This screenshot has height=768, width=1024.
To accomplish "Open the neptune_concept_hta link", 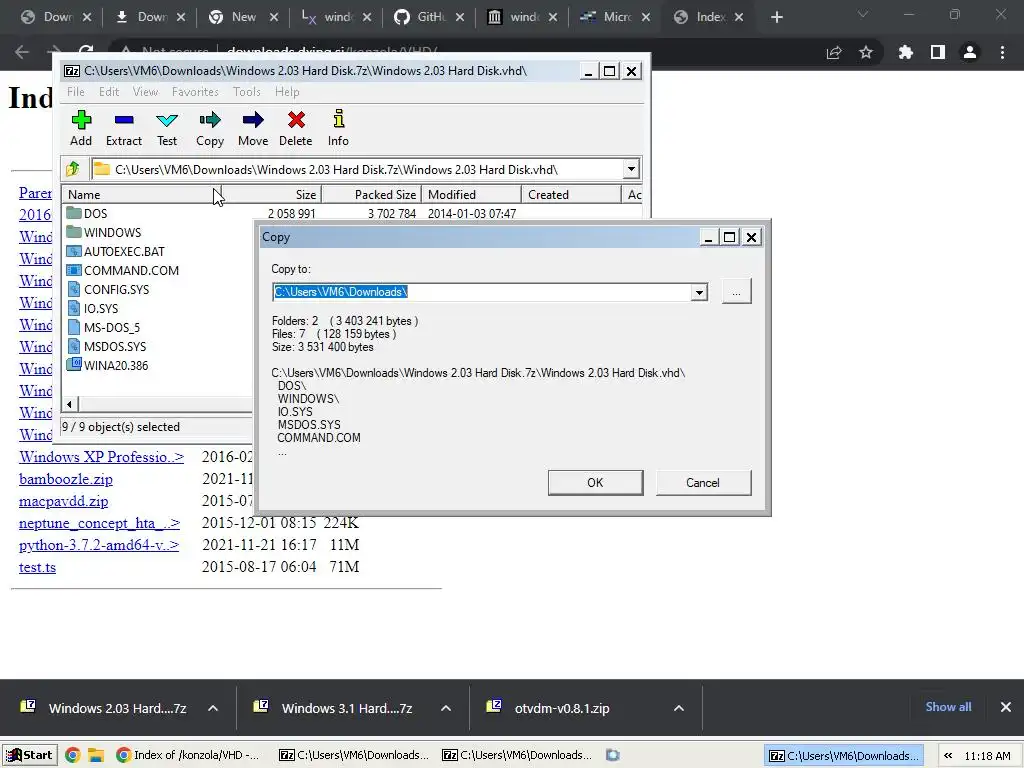I will [99, 523].
